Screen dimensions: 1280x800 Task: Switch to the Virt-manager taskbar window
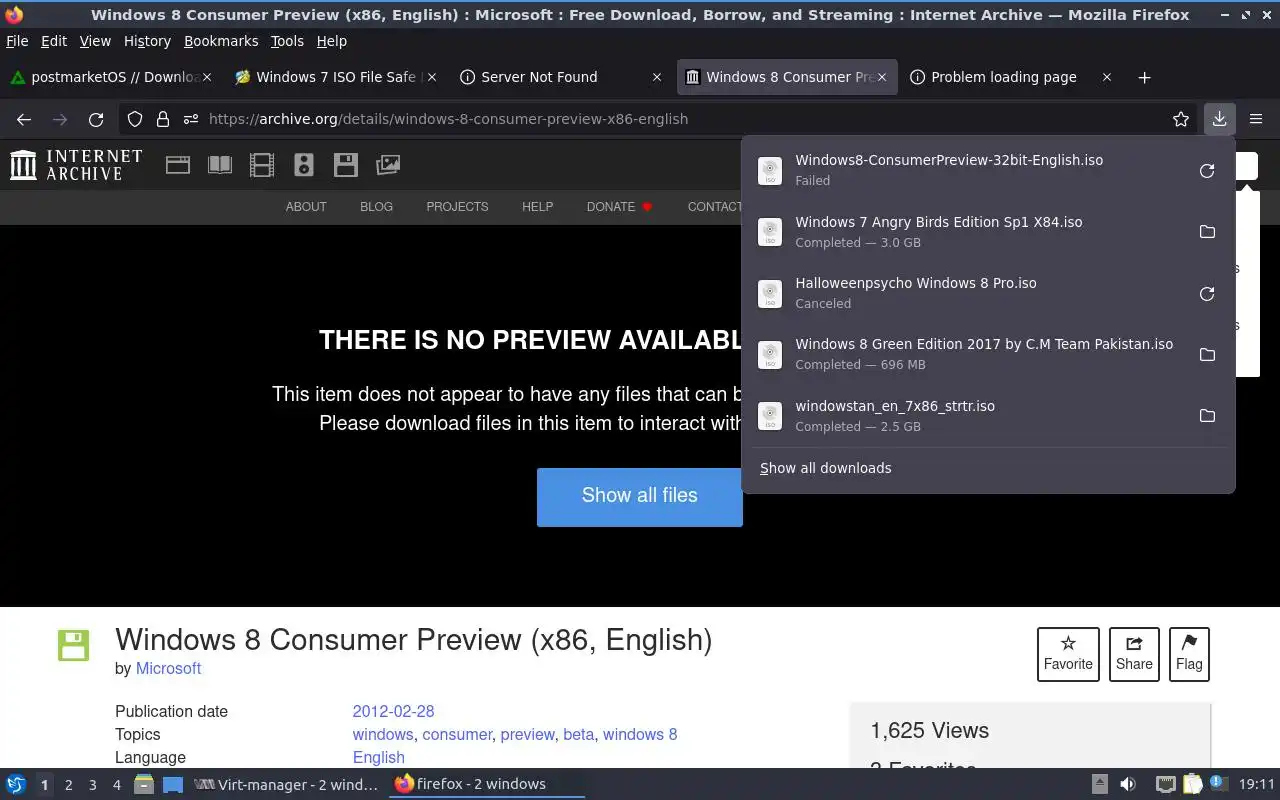tap(287, 785)
